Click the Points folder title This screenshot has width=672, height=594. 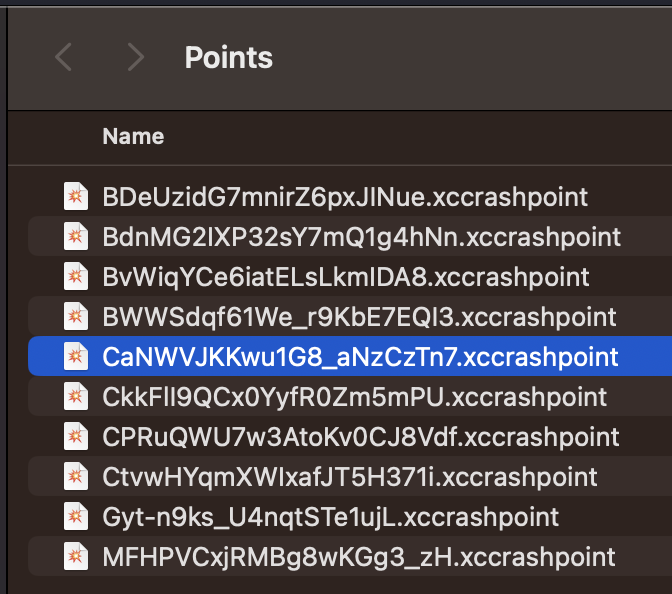(229, 58)
